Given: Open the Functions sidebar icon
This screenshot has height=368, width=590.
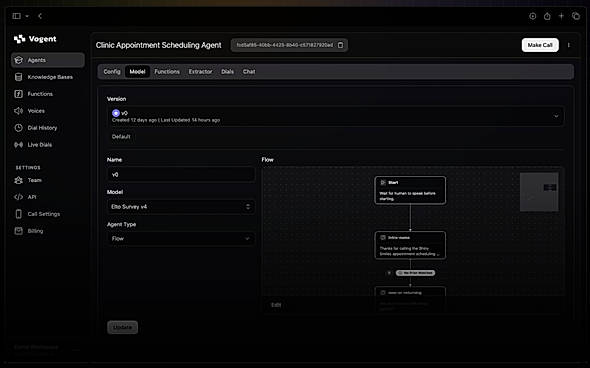Looking at the screenshot, I should coord(18,94).
